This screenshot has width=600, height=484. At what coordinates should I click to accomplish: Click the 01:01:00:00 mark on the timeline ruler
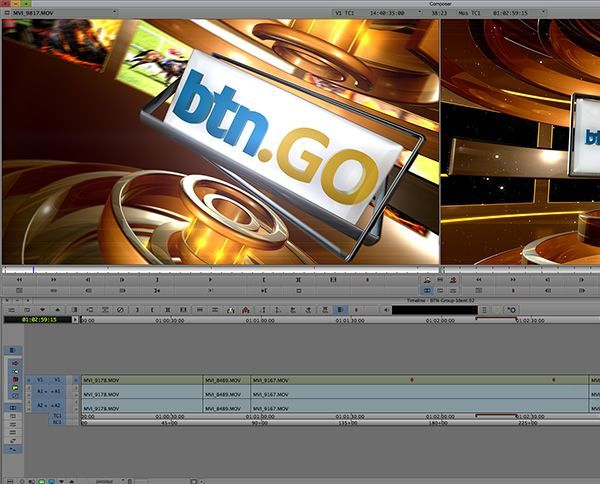point(260,321)
